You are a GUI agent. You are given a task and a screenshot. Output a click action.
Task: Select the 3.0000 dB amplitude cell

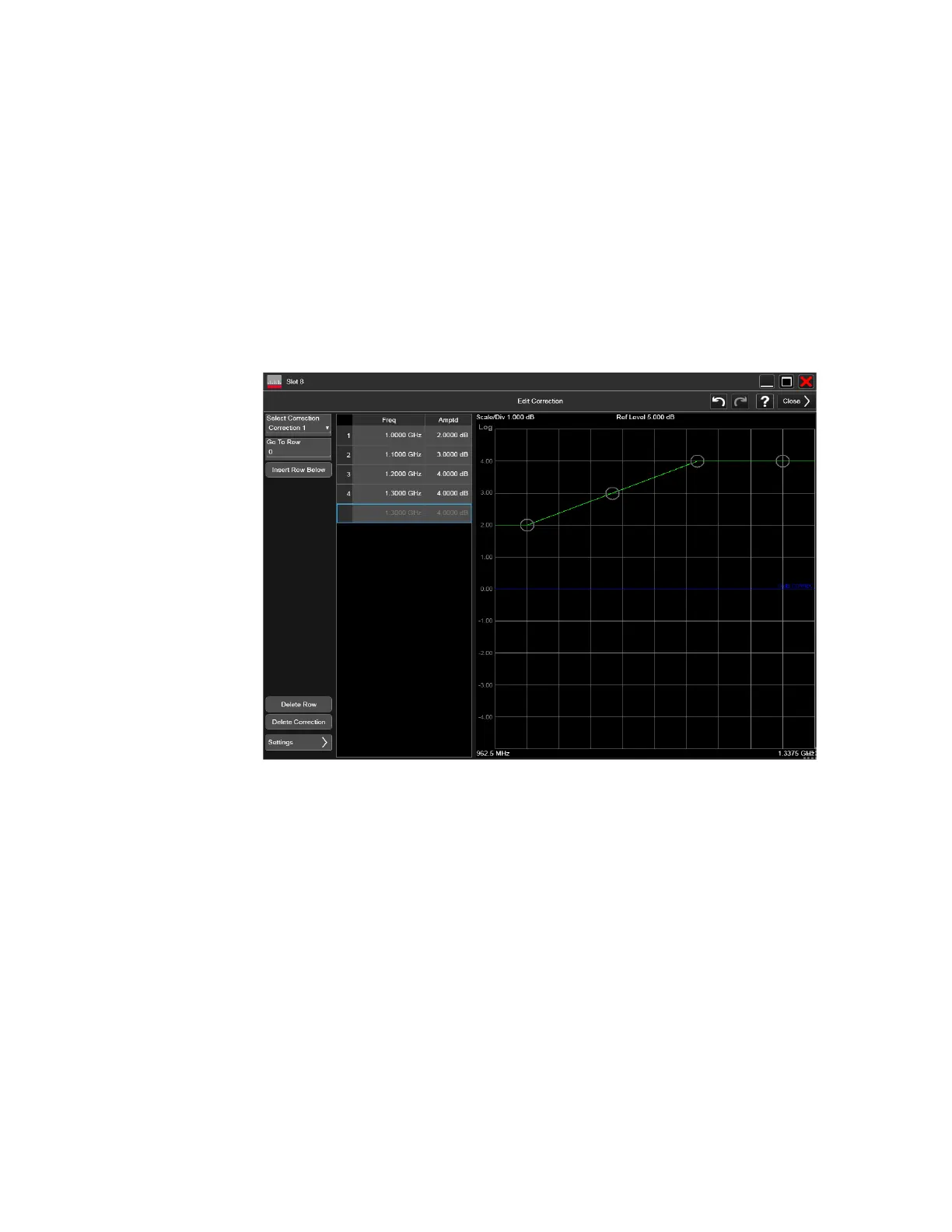pos(449,455)
